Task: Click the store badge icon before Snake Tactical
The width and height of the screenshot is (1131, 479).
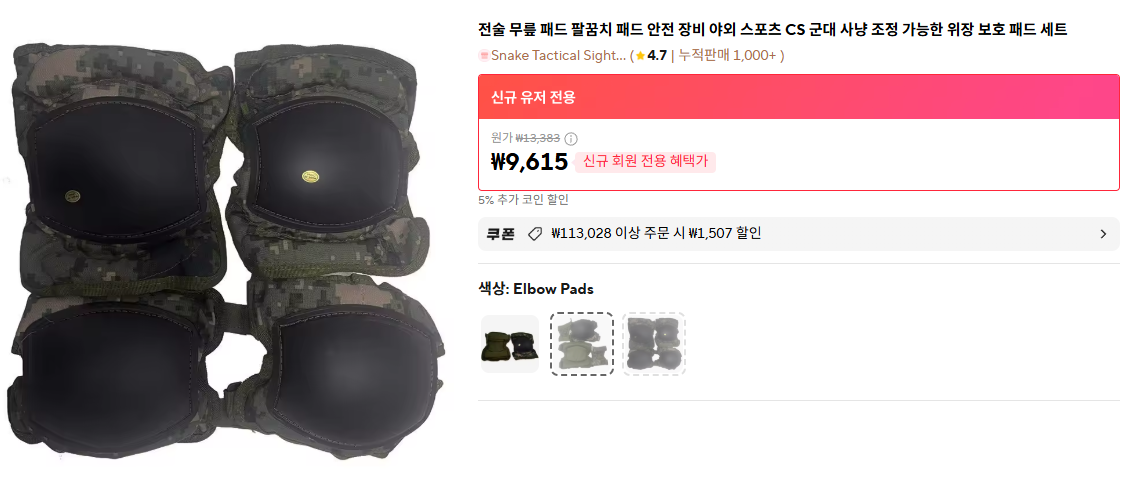Action: (x=484, y=56)
